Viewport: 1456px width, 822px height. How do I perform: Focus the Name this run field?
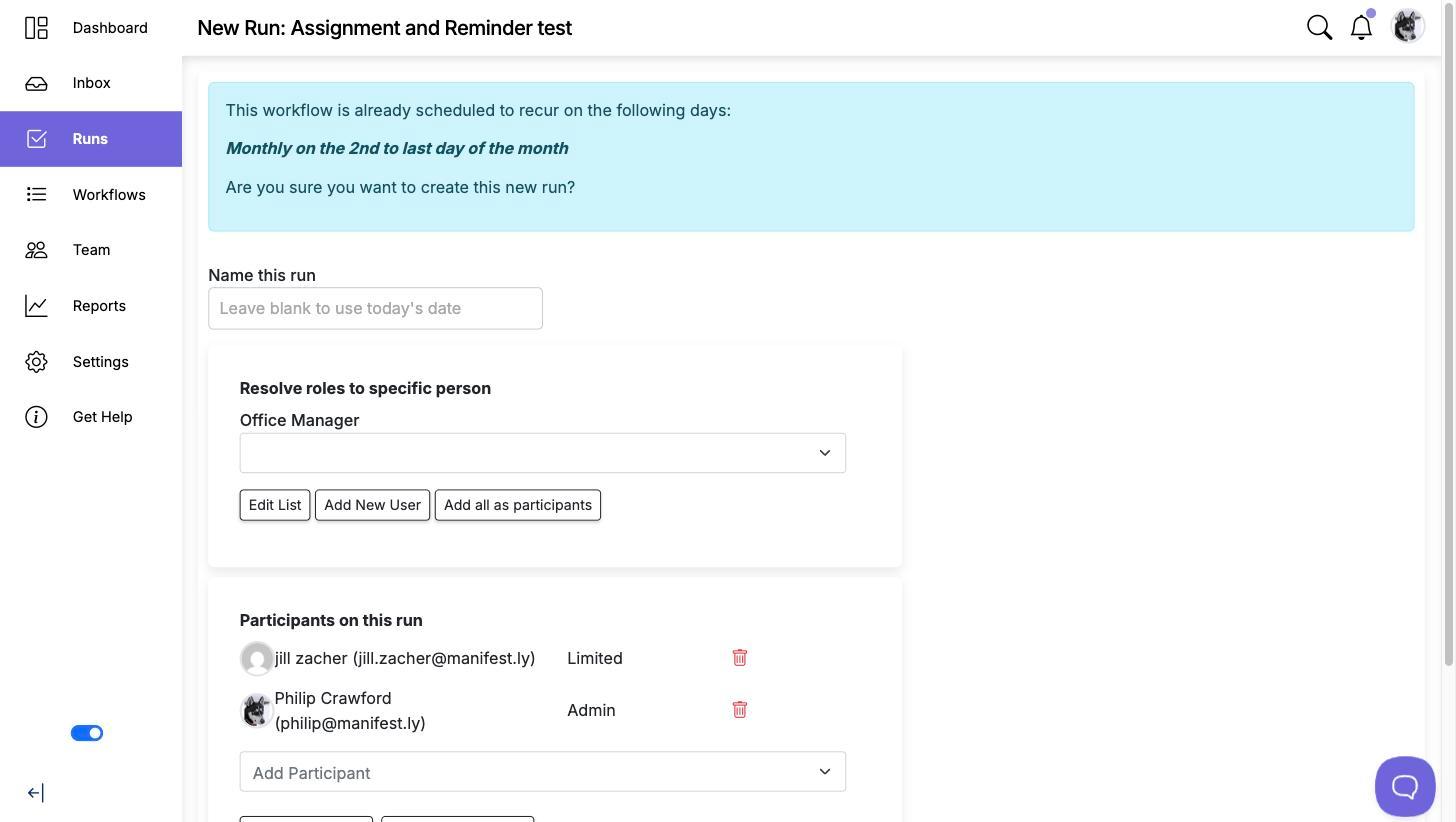coord(375,308)
